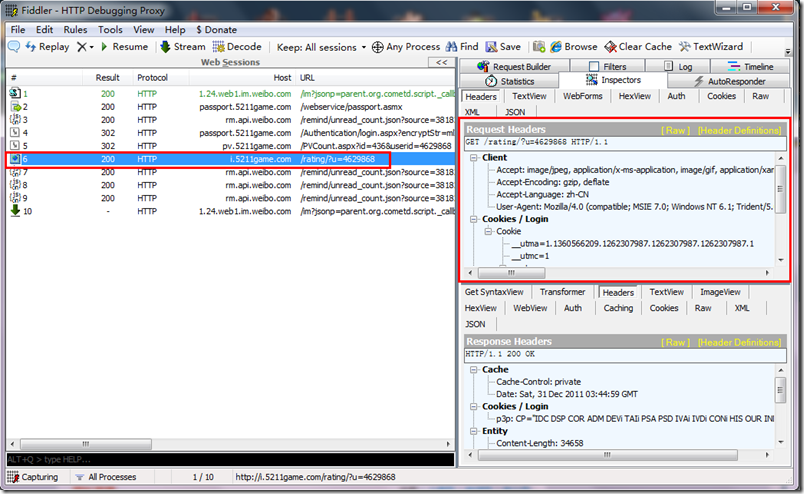Image resolution: width=804 pixels, height=494 pixels.
Task: Switch to the AutoResponder tab
Action: click(x=729, y=82)
